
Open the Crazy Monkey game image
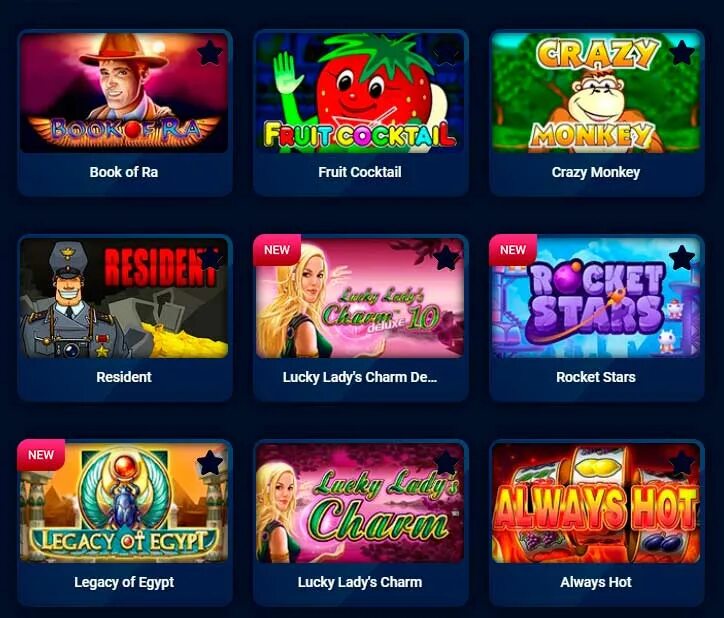[596, 92]
